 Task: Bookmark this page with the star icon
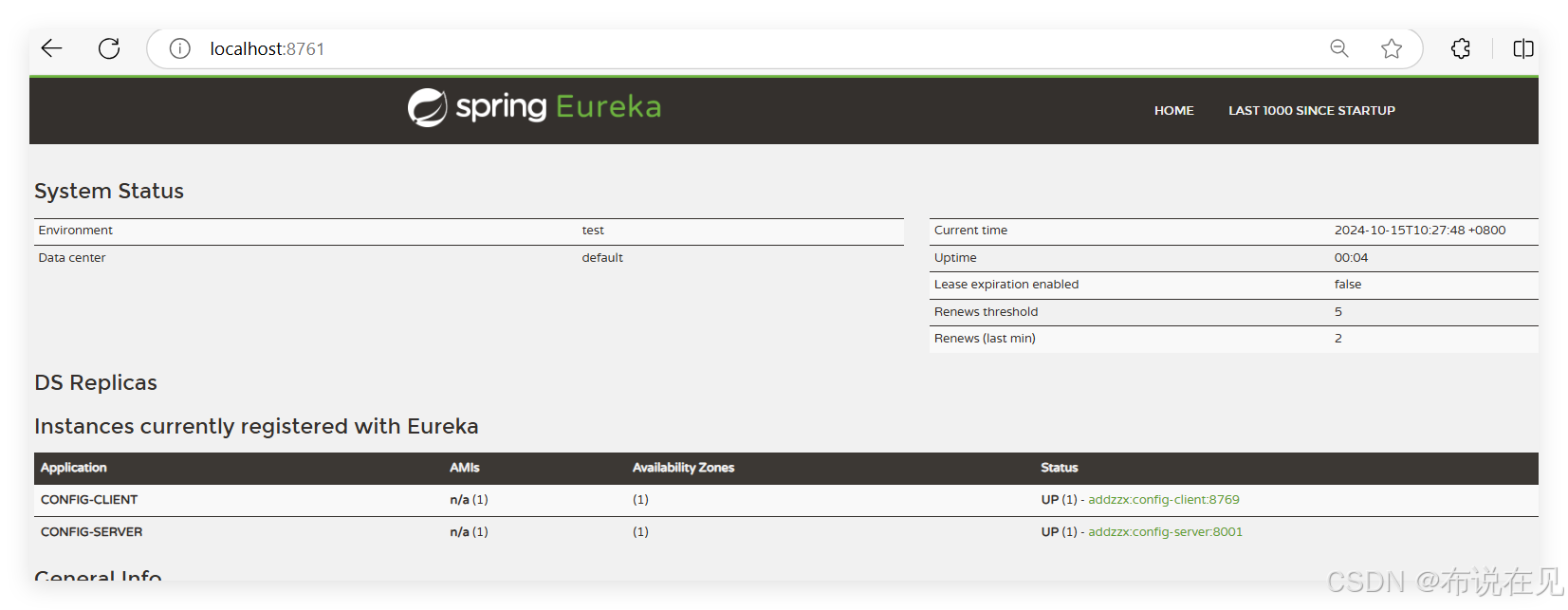click(x=1391, y=48)
